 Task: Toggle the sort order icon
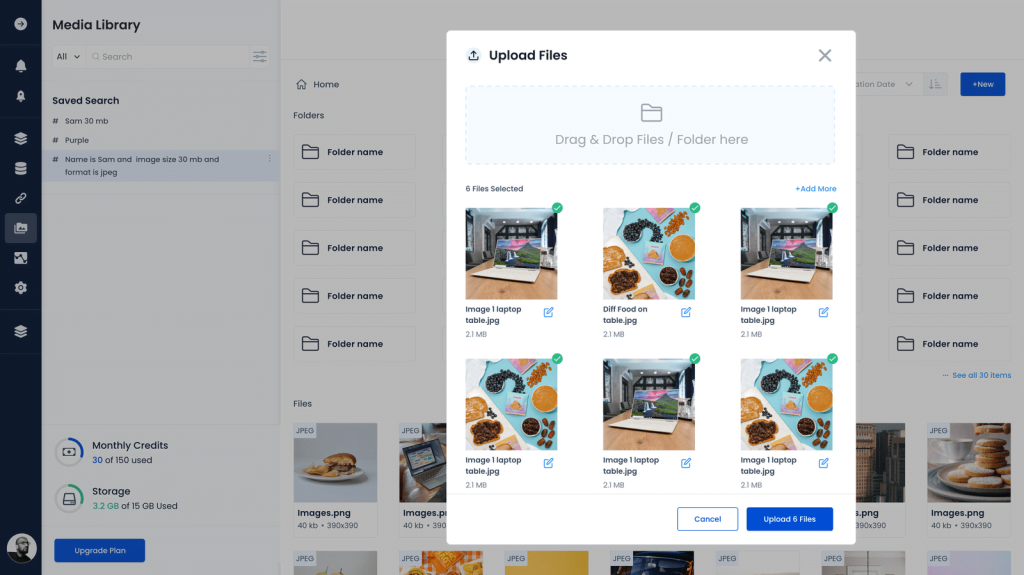pyautogui.click(x=935, y=84)
